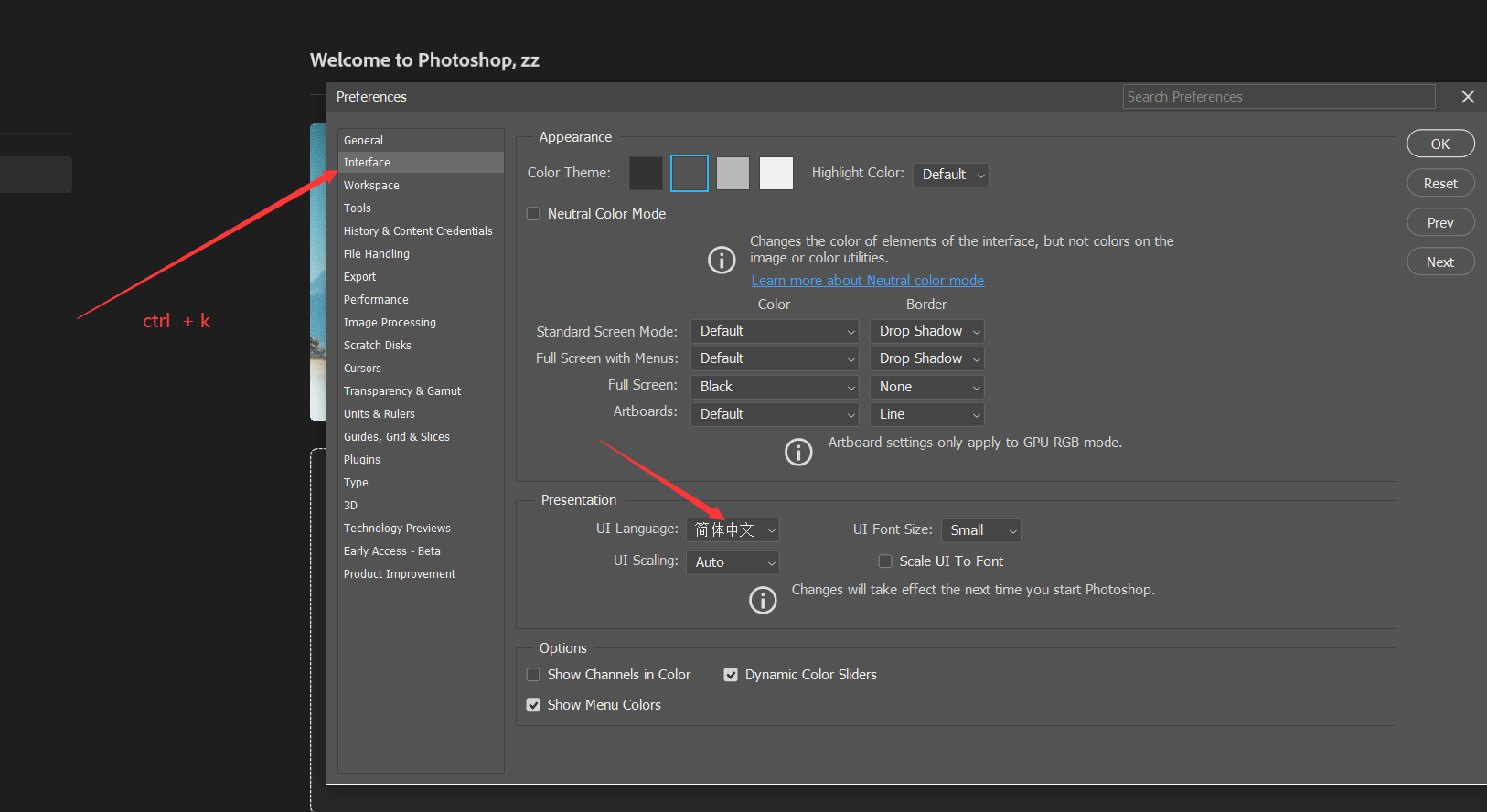Screen dimensions: 1487x812
Task: Enable the Neutral Color Mode checkbox
Action: [x=533, y=214]
